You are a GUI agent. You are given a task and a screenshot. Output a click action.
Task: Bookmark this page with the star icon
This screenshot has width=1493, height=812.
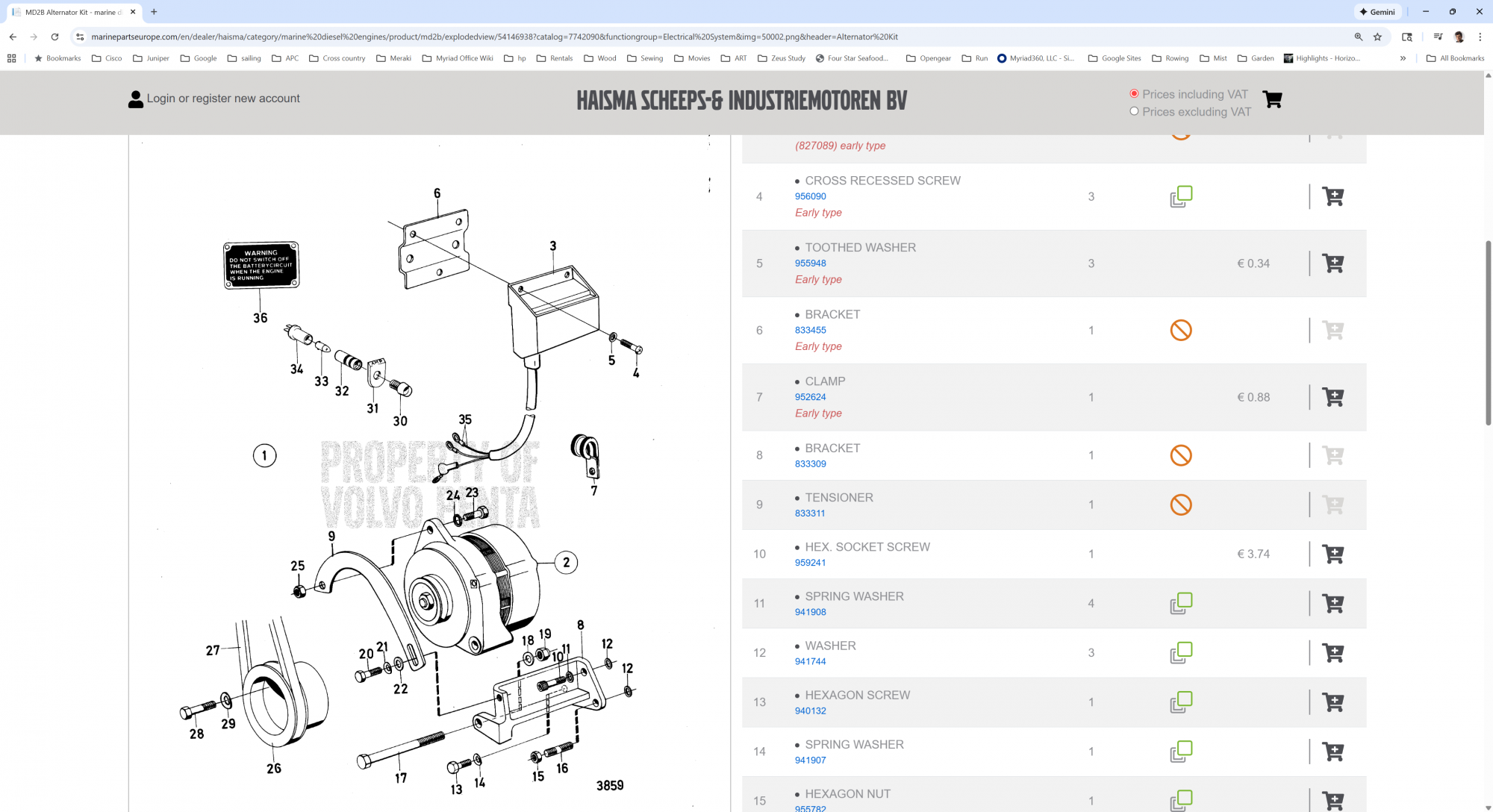point(1377,37)
